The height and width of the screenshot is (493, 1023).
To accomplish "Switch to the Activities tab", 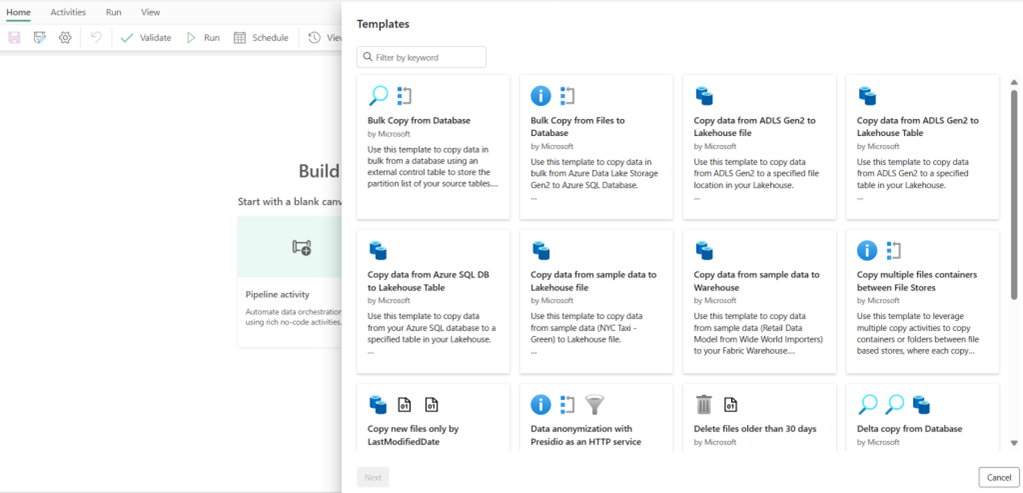I will click(x=68, y=12).
